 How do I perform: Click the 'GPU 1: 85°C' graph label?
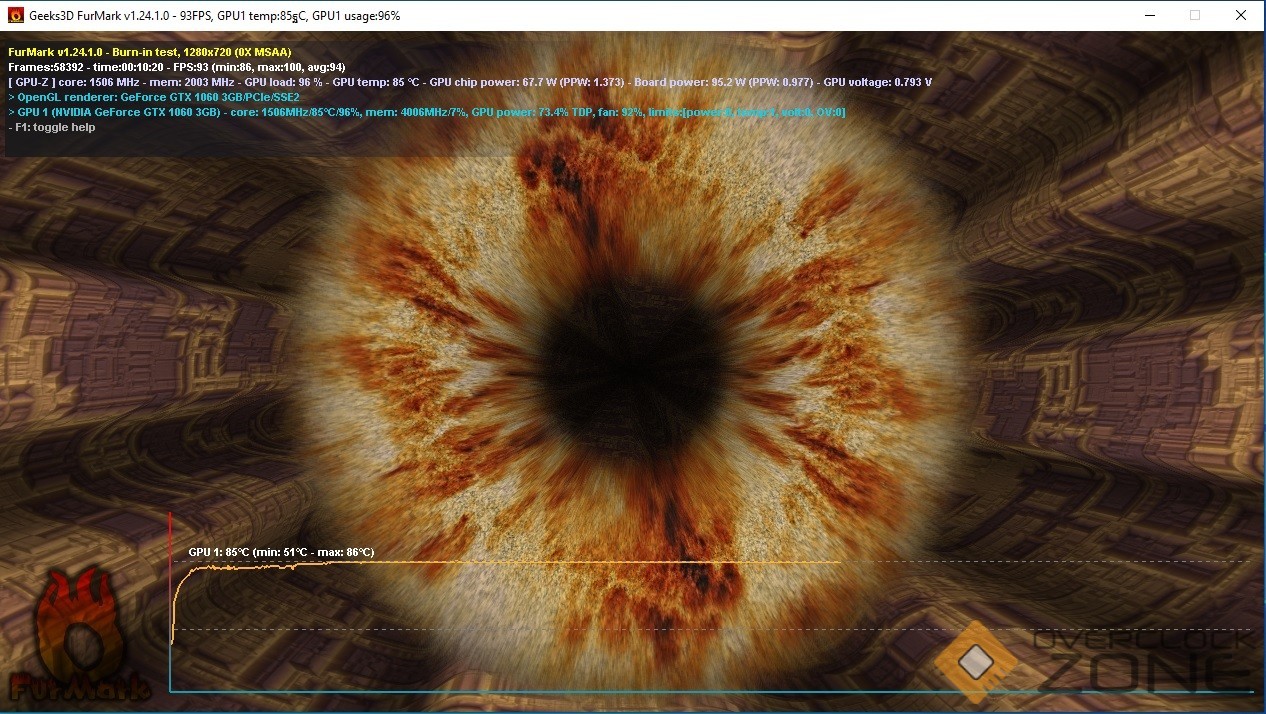pyautogui.click(x=281, y=552)
